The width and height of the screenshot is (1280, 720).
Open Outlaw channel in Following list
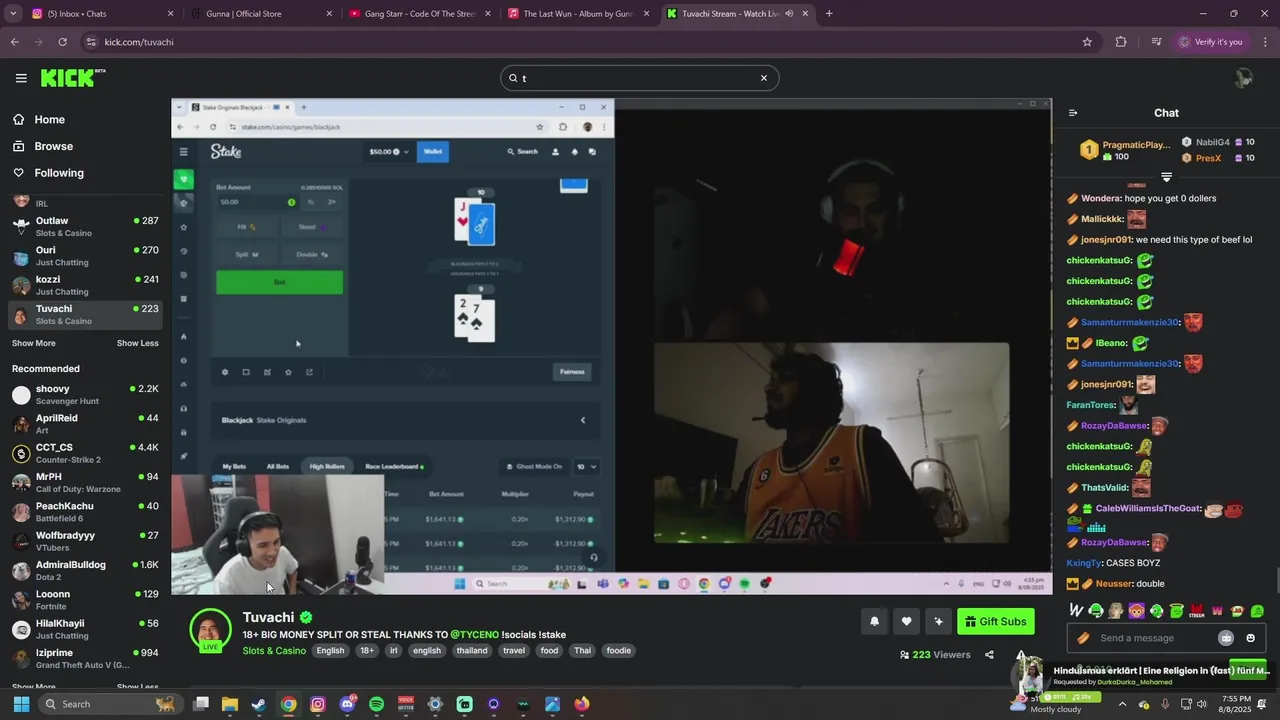point(85,226)
